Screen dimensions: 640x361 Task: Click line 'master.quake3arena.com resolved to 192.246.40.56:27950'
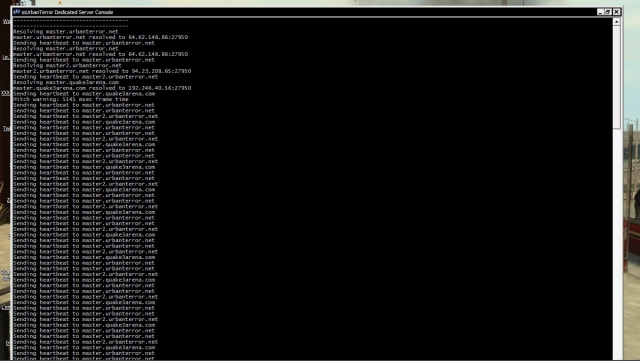(x=102, y=88)
